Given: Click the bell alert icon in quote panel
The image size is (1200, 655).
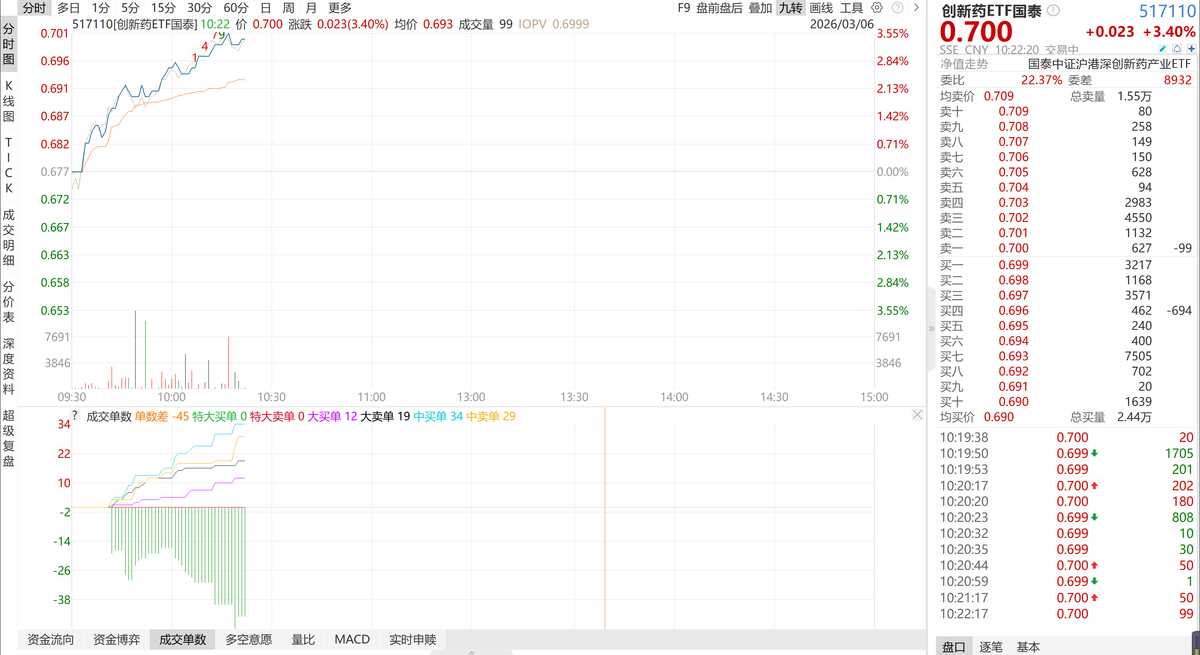Looking at the screenshot, I should click(1176, 49).
